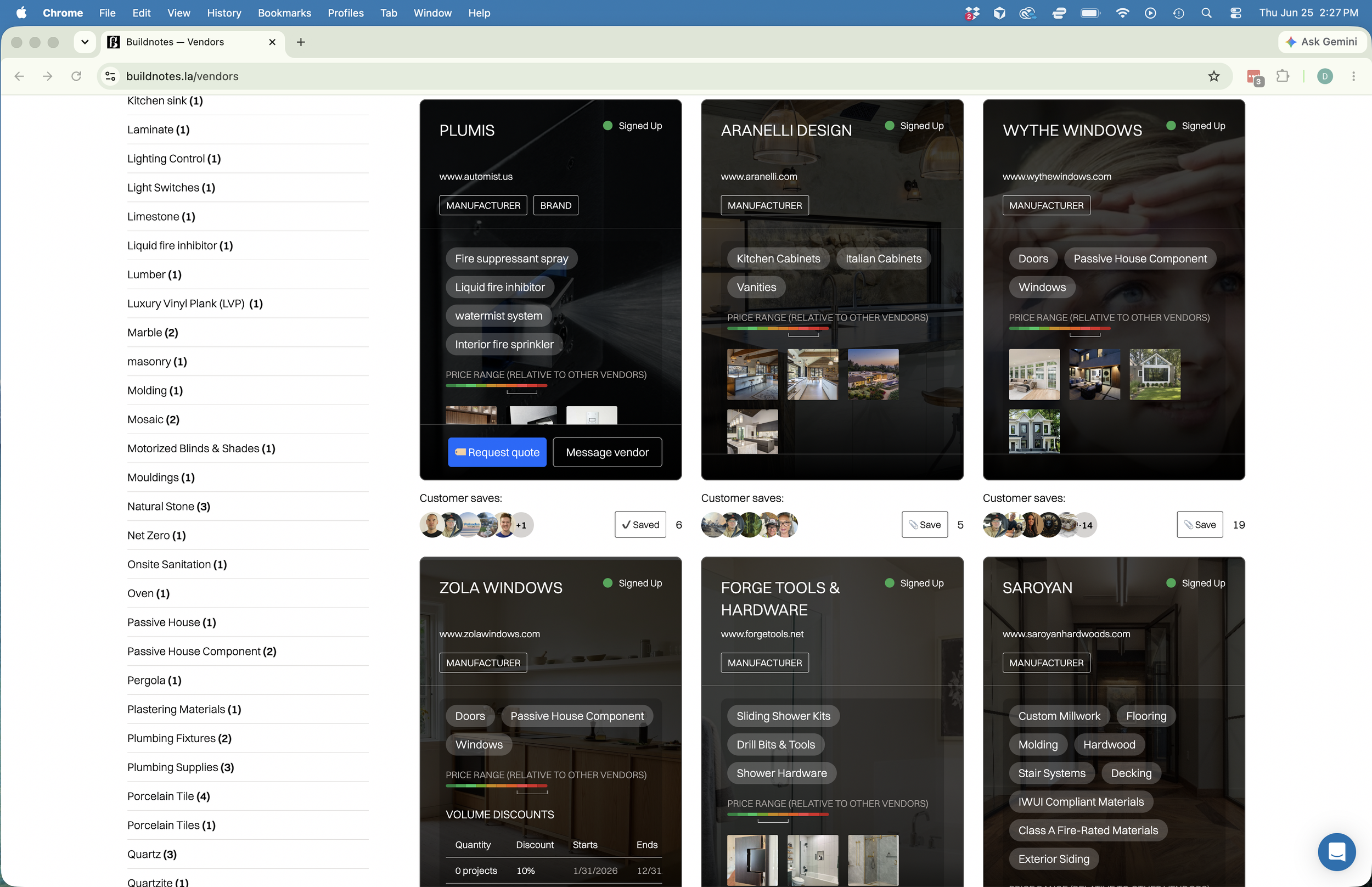The image size is (1372, 887).
Task: Click the Aranelli Design price range bar
Action: click(778, 329)
